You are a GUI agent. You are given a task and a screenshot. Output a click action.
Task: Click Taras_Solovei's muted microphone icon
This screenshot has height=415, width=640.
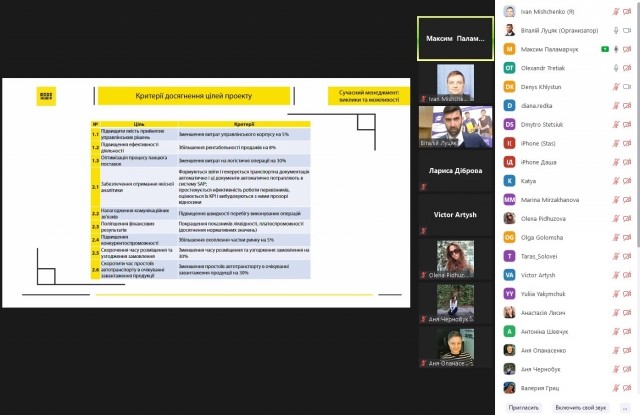[616, 256]
